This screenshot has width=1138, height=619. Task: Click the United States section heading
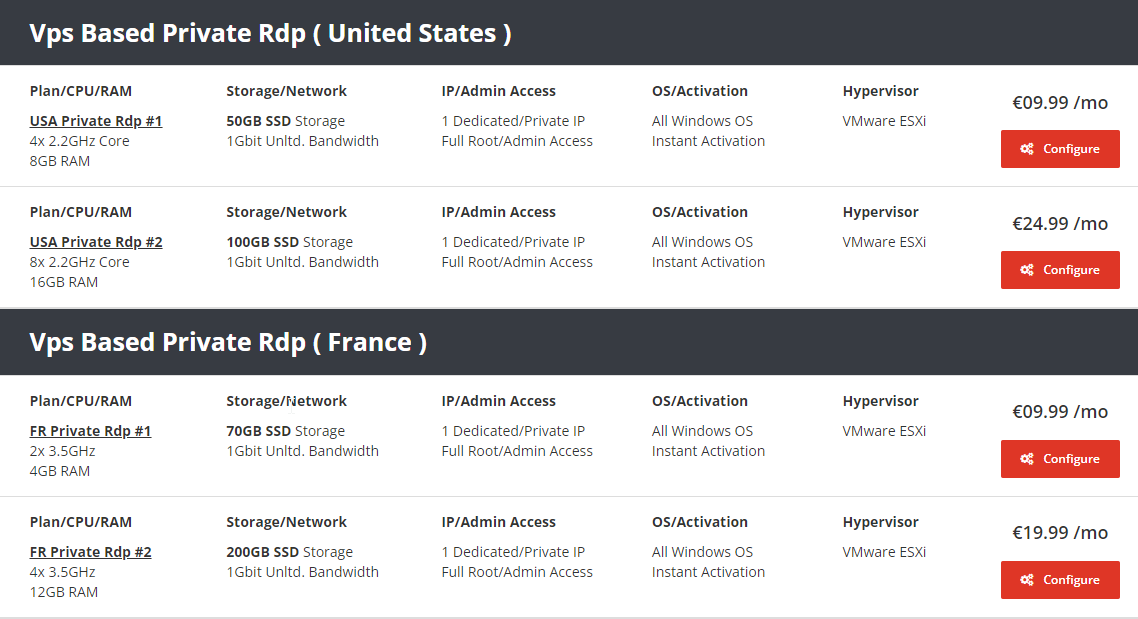pyautogui.click(x=270, y=33)
